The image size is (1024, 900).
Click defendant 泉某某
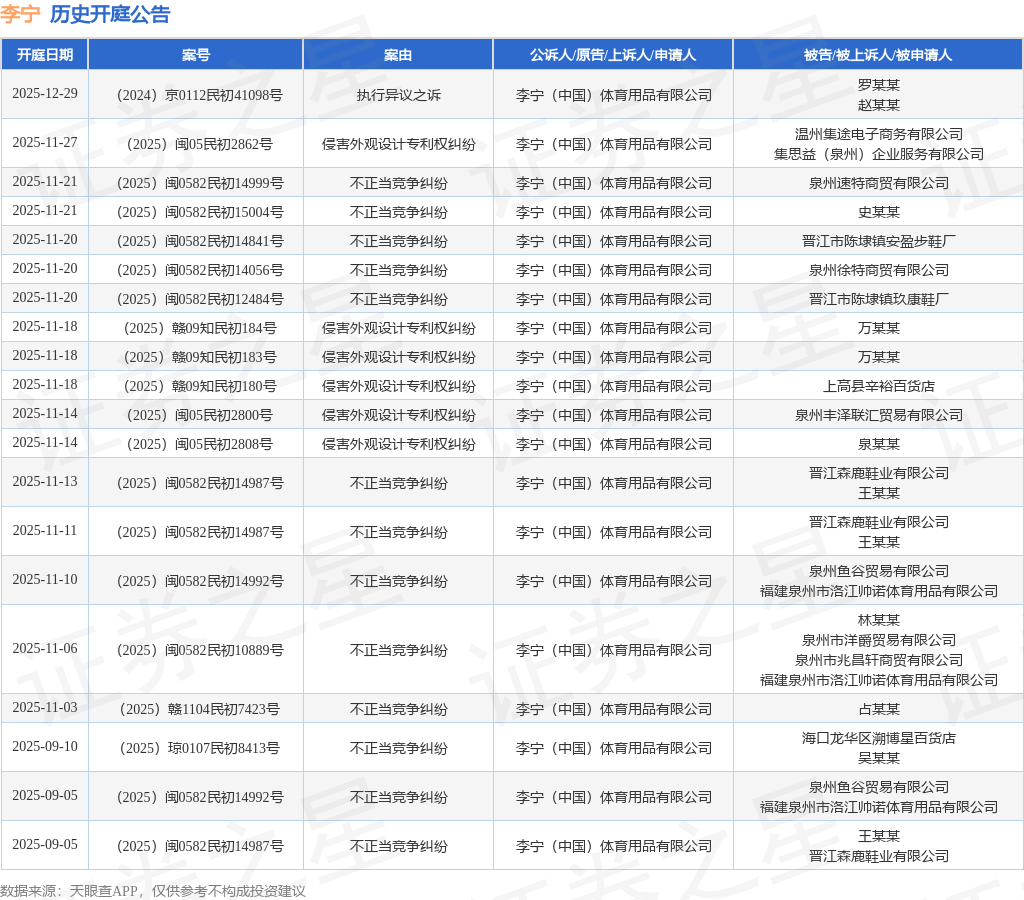[x=878, y=444]
